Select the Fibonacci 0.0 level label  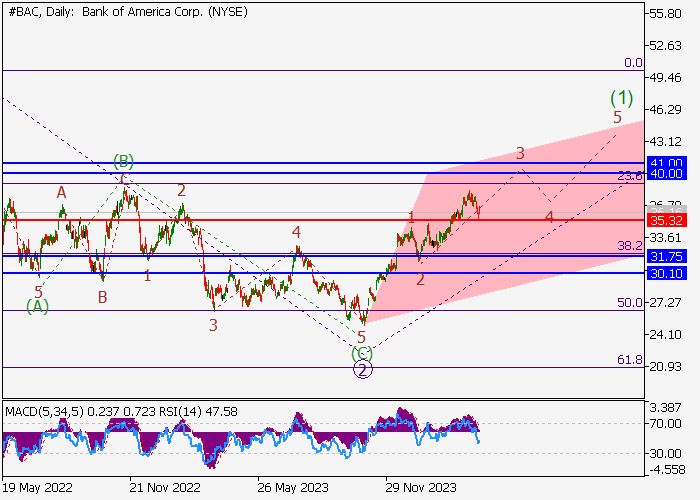[x=633, y=63]
